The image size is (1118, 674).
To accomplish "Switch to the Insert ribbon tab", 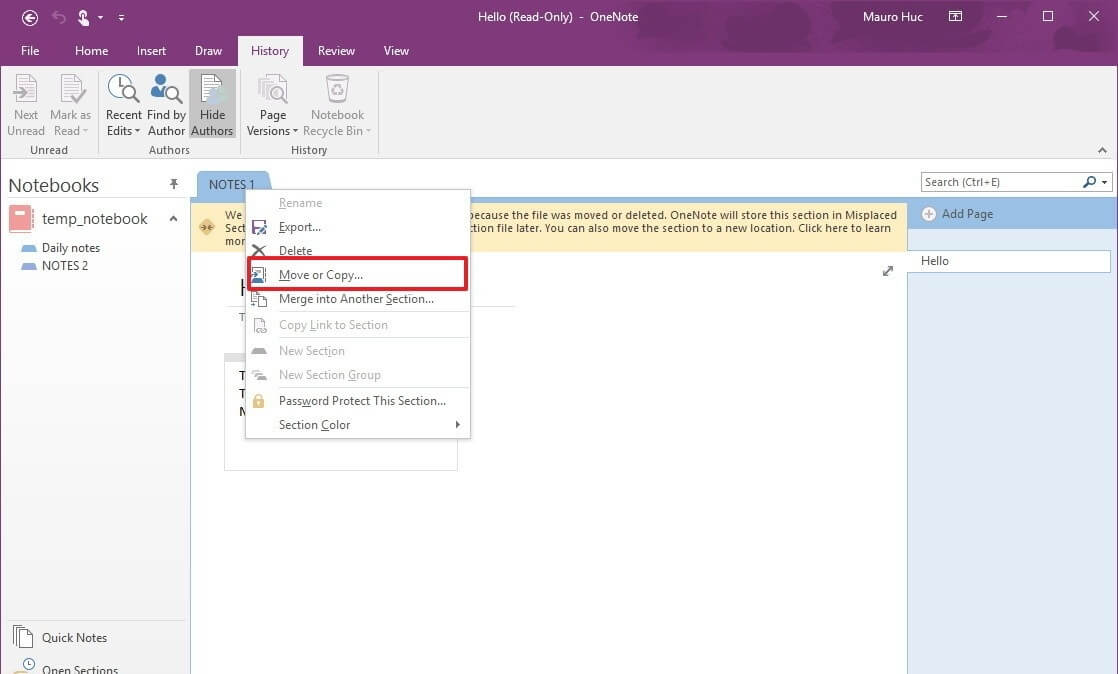I will [152, 51].
